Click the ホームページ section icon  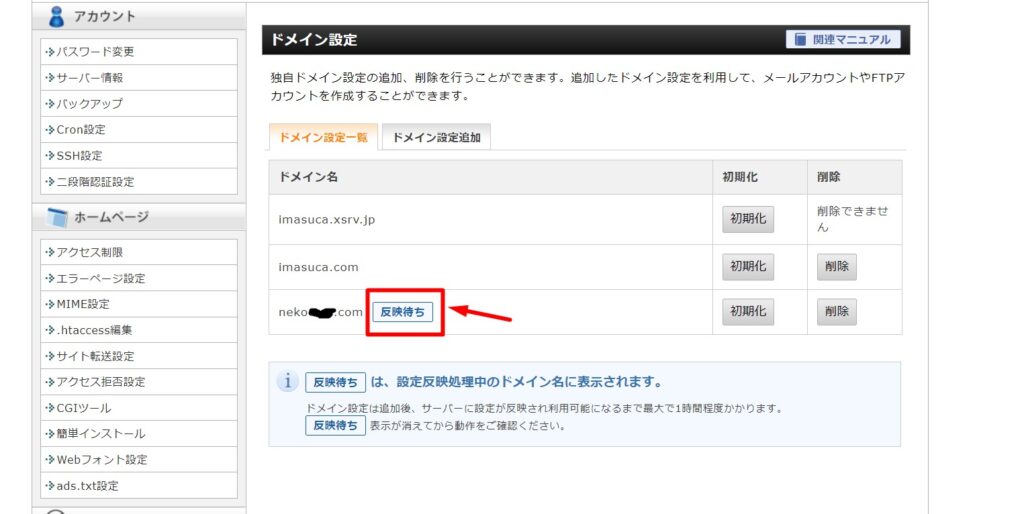(57, 217)
